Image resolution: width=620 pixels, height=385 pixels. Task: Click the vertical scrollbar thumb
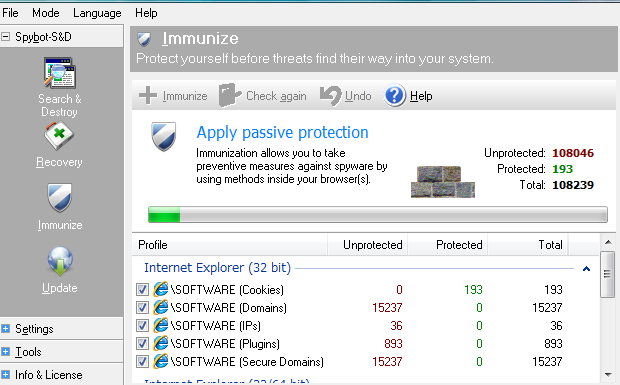607,274
